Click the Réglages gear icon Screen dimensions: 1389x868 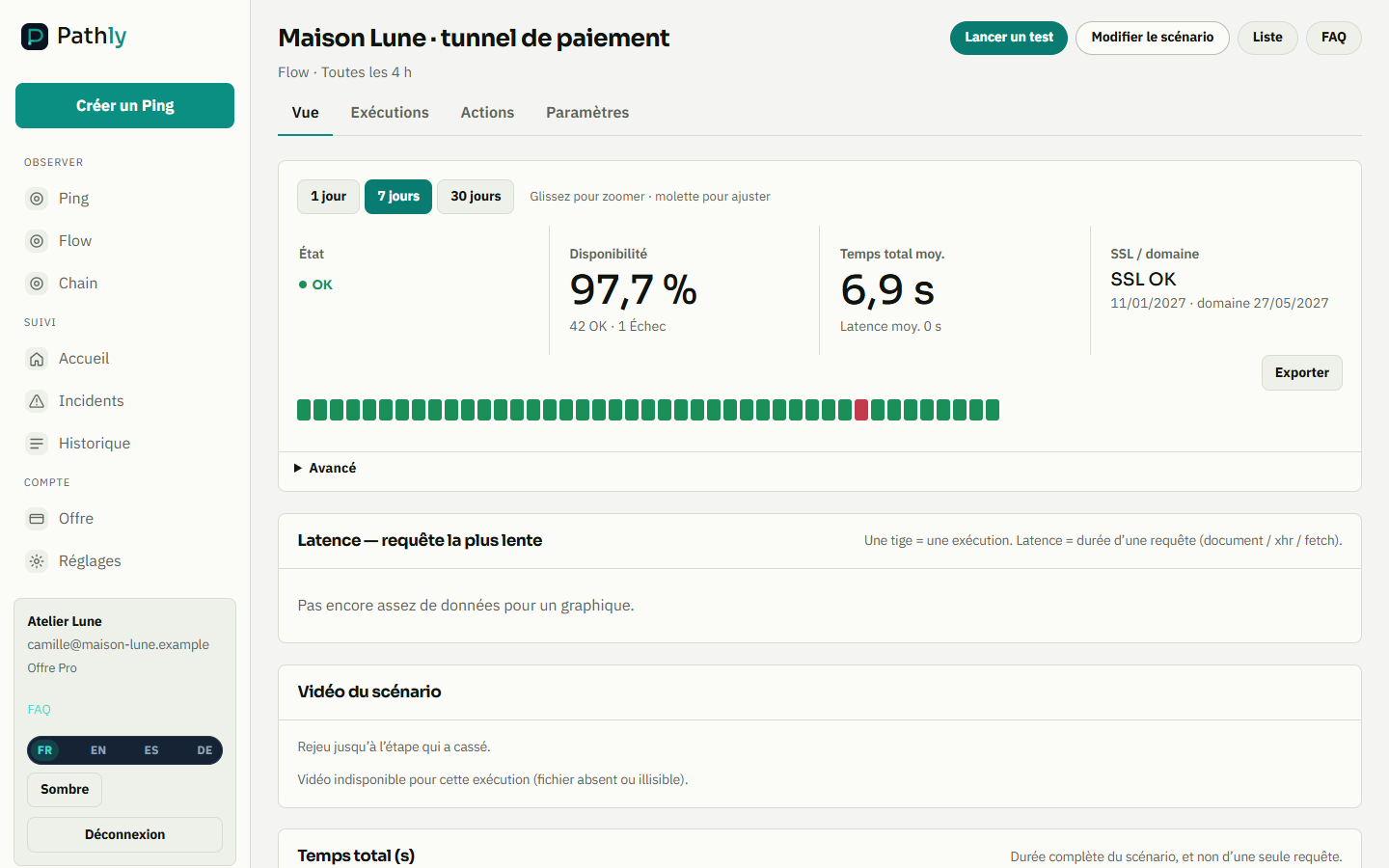(37, 561)
